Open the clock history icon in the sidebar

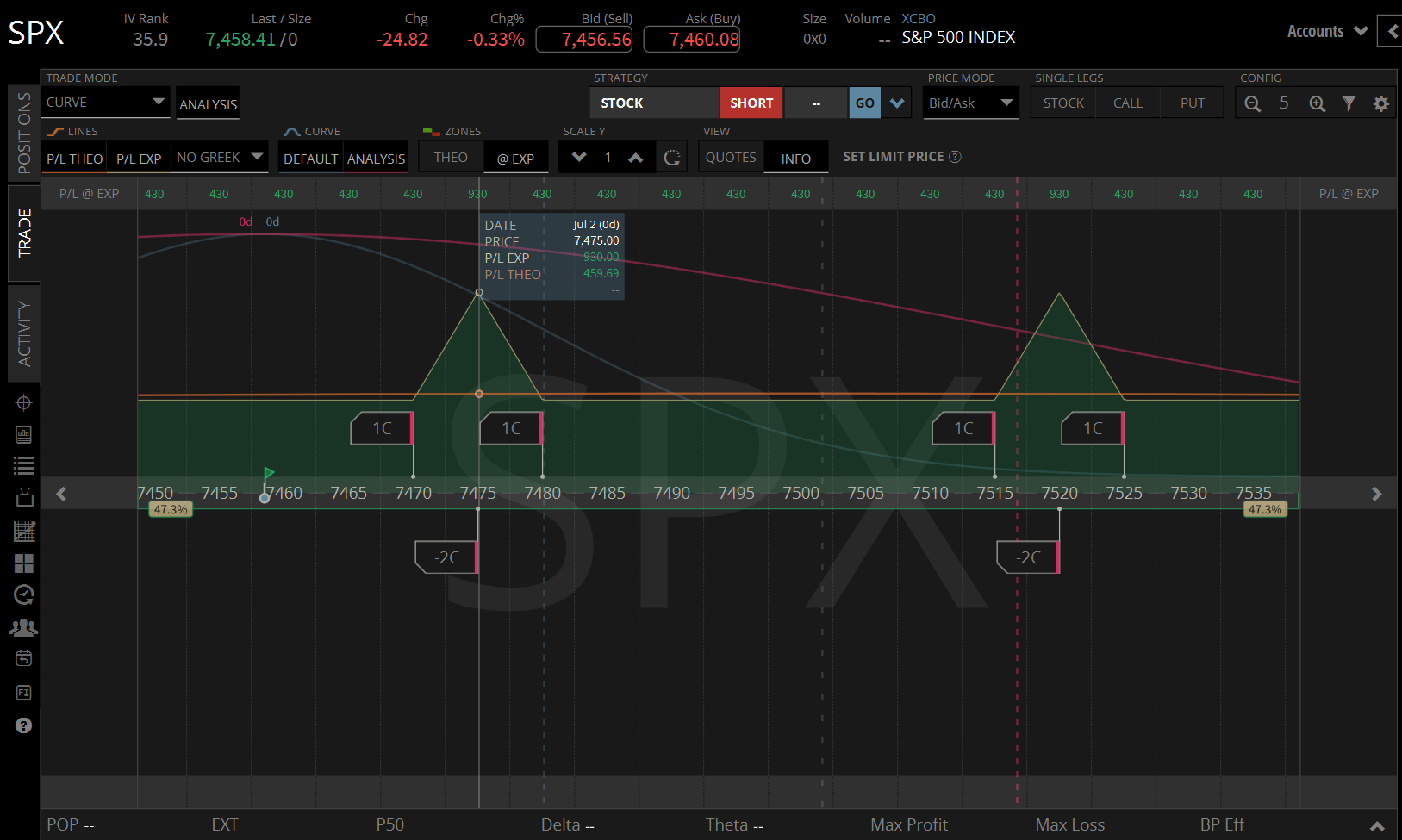23,594
